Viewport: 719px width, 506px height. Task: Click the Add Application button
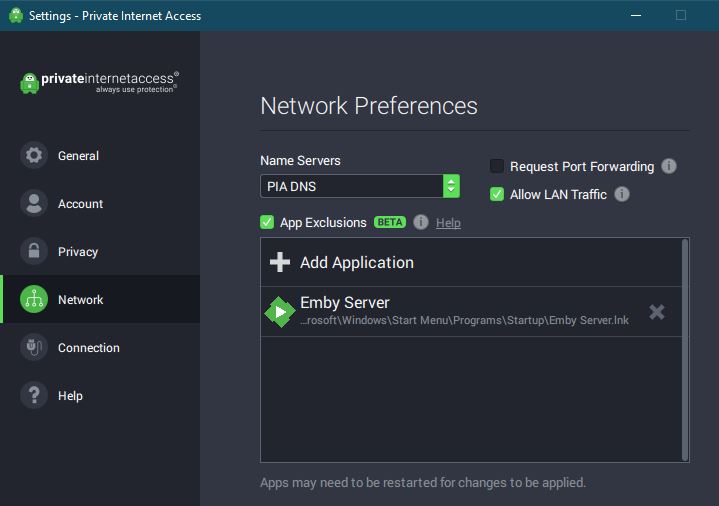(356, 262)
